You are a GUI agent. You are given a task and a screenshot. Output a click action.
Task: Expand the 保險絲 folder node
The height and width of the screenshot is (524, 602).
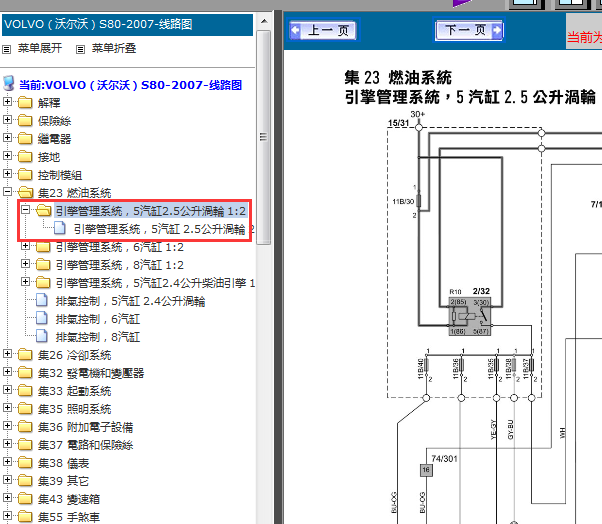7,120
